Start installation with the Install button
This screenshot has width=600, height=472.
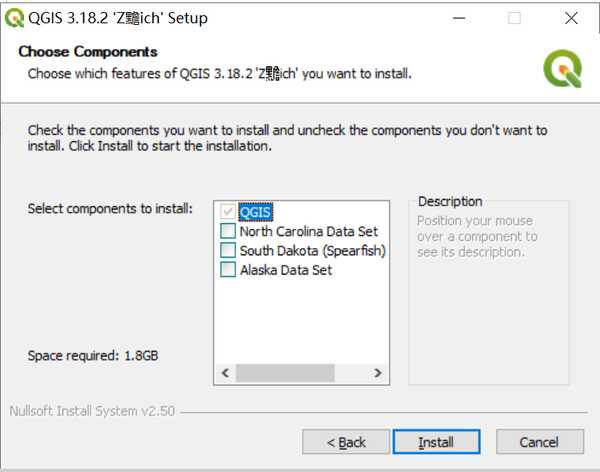coord(436,442)
